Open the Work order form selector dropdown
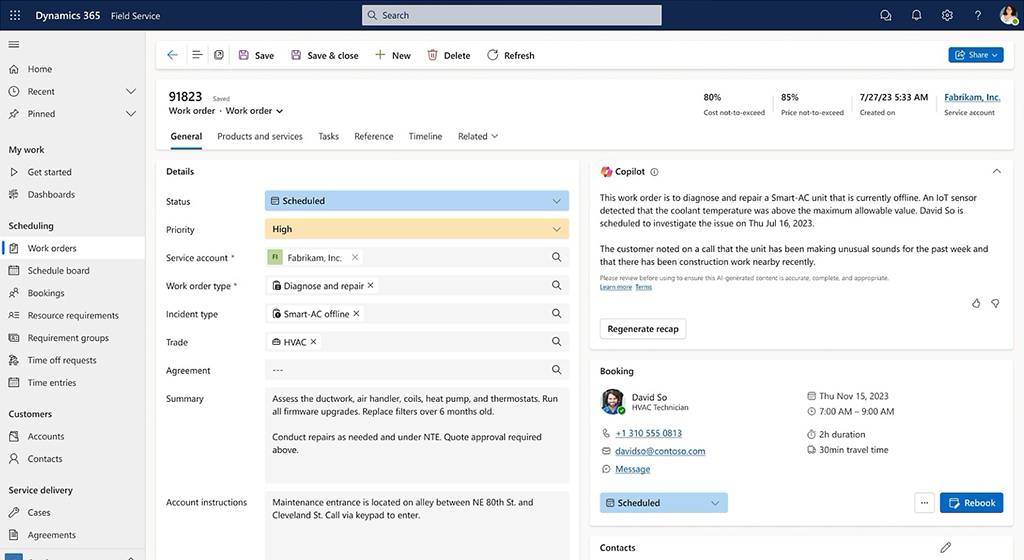Image resolution: width=1024 pixels, height=560 pixels. click(254, 111)
